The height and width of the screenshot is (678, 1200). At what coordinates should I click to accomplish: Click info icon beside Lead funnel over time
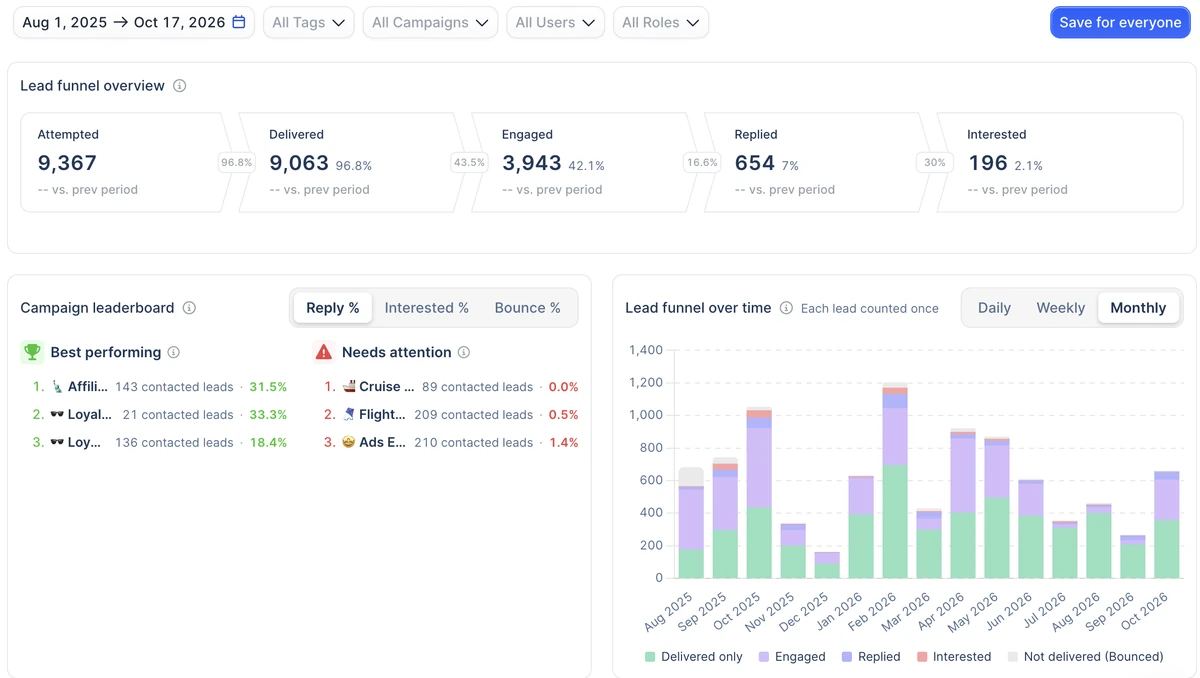click(x=786, y=308)
